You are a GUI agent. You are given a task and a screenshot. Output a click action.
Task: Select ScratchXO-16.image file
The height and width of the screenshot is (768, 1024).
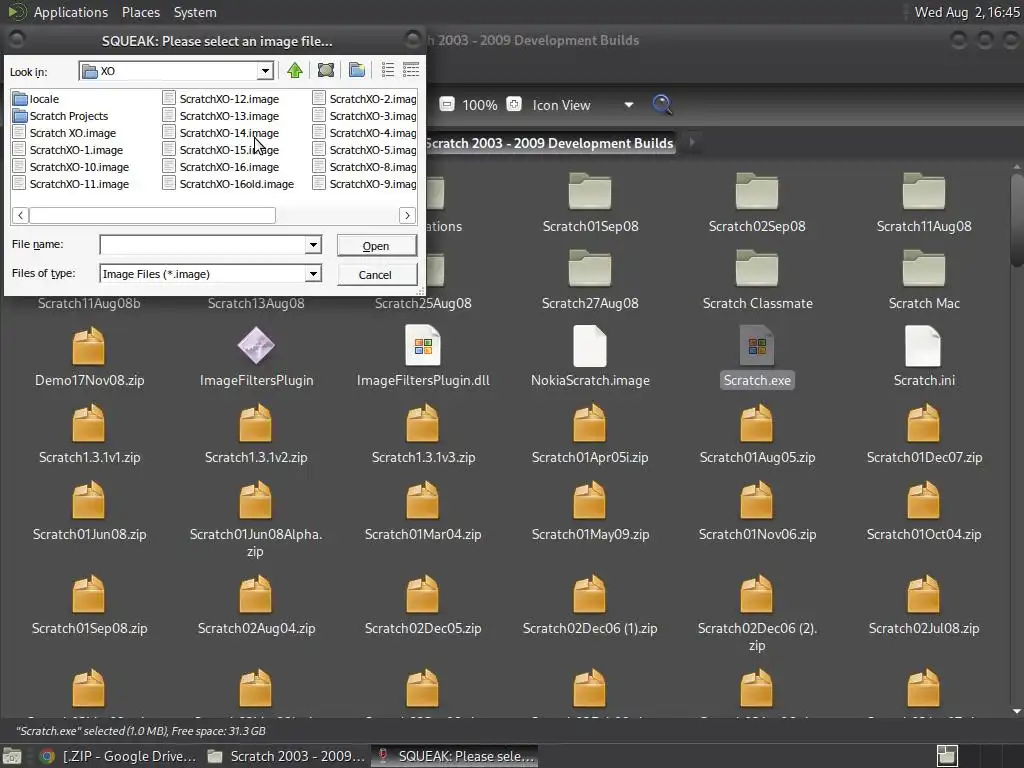click(x=221, y=167)
